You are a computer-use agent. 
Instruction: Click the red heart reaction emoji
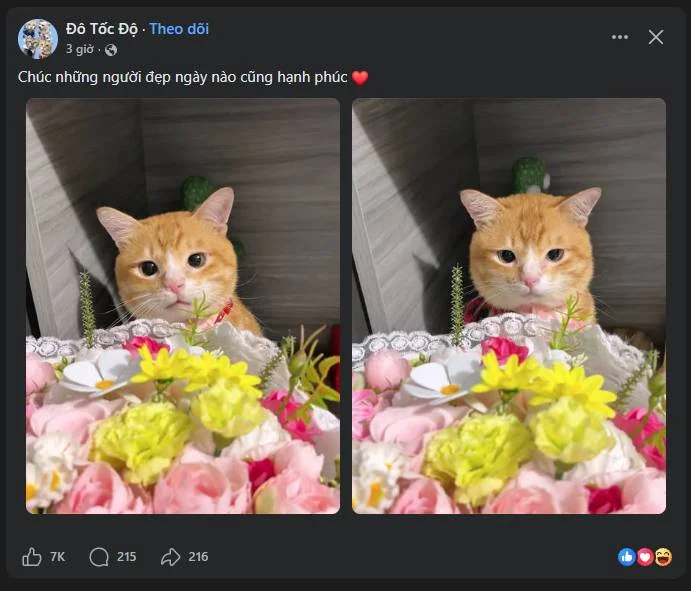pos(645,557)
